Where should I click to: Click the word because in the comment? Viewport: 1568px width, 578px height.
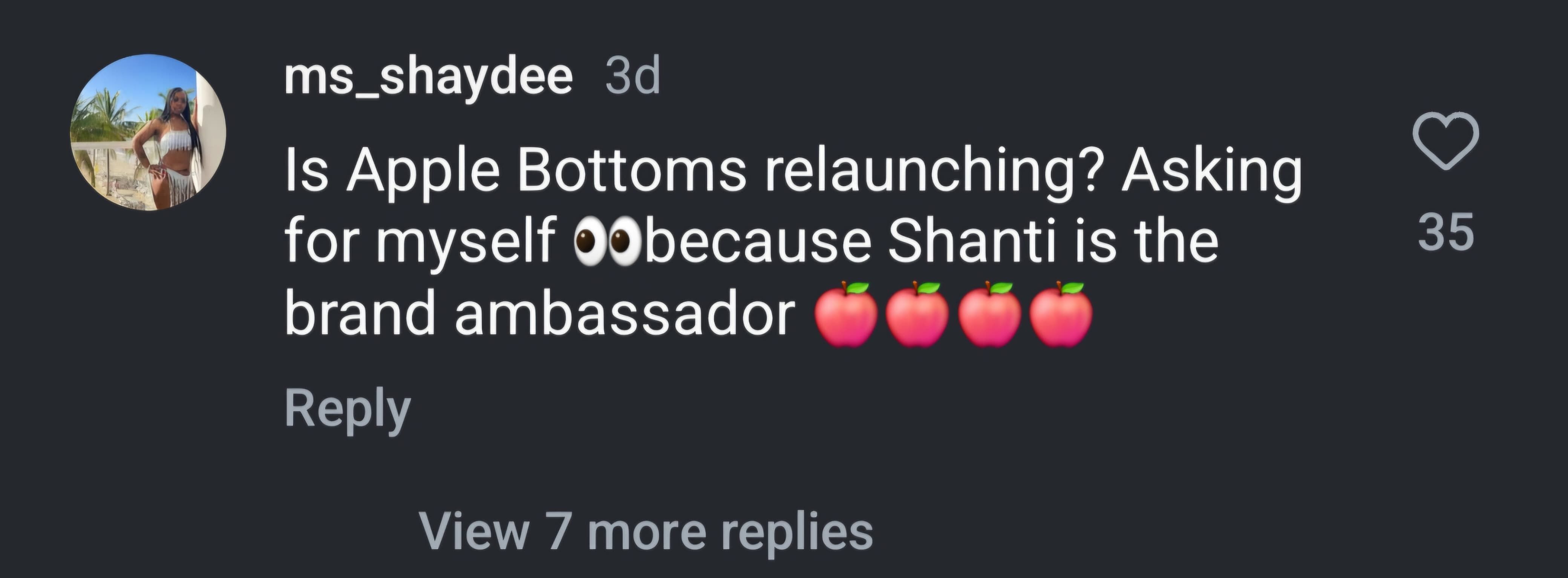pyautogui.click(x=758, y=241)
